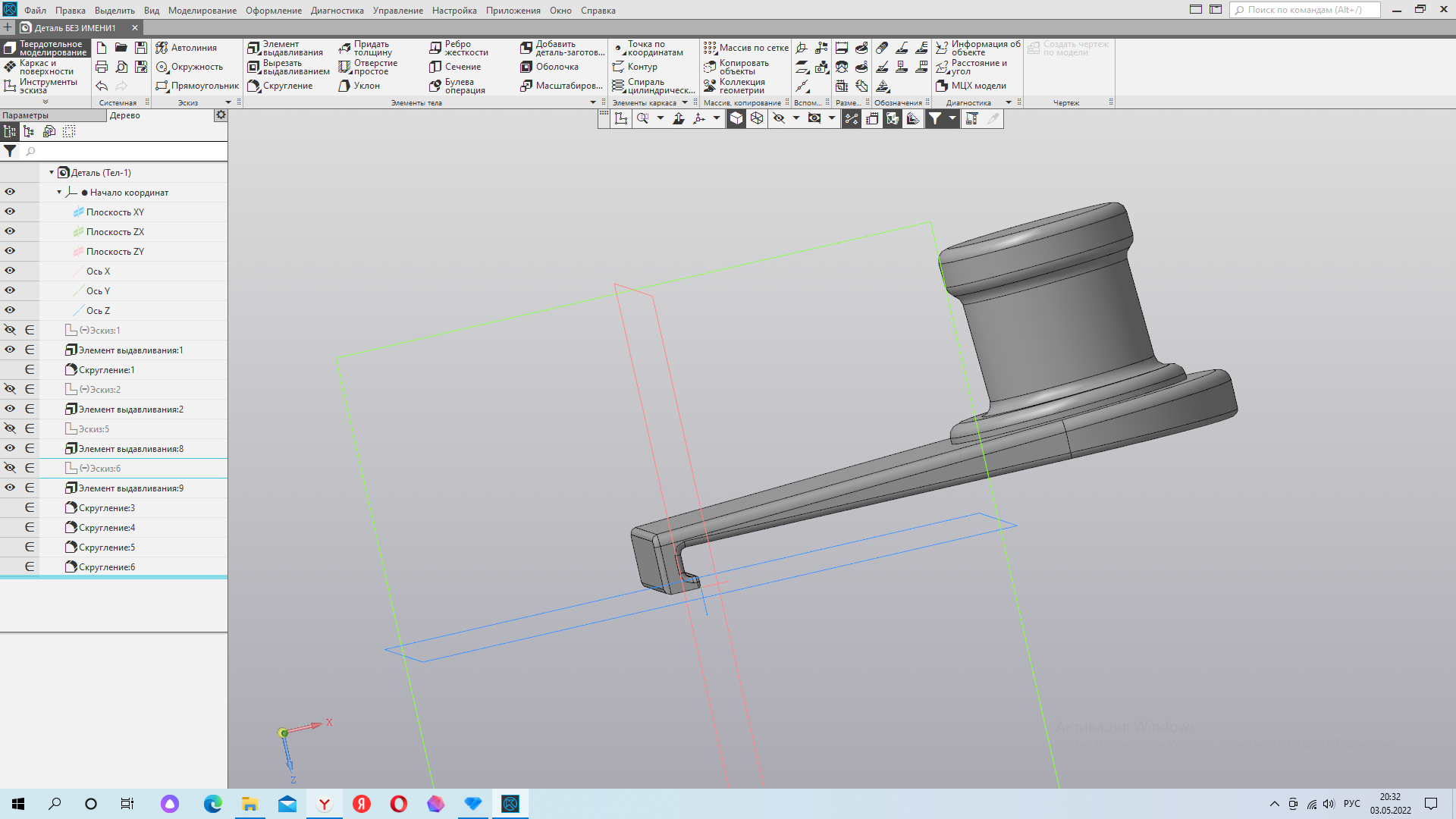Toggle visibility of Плоскость XY
This screenshot has width=1456, height=819.
click(10, 212)
